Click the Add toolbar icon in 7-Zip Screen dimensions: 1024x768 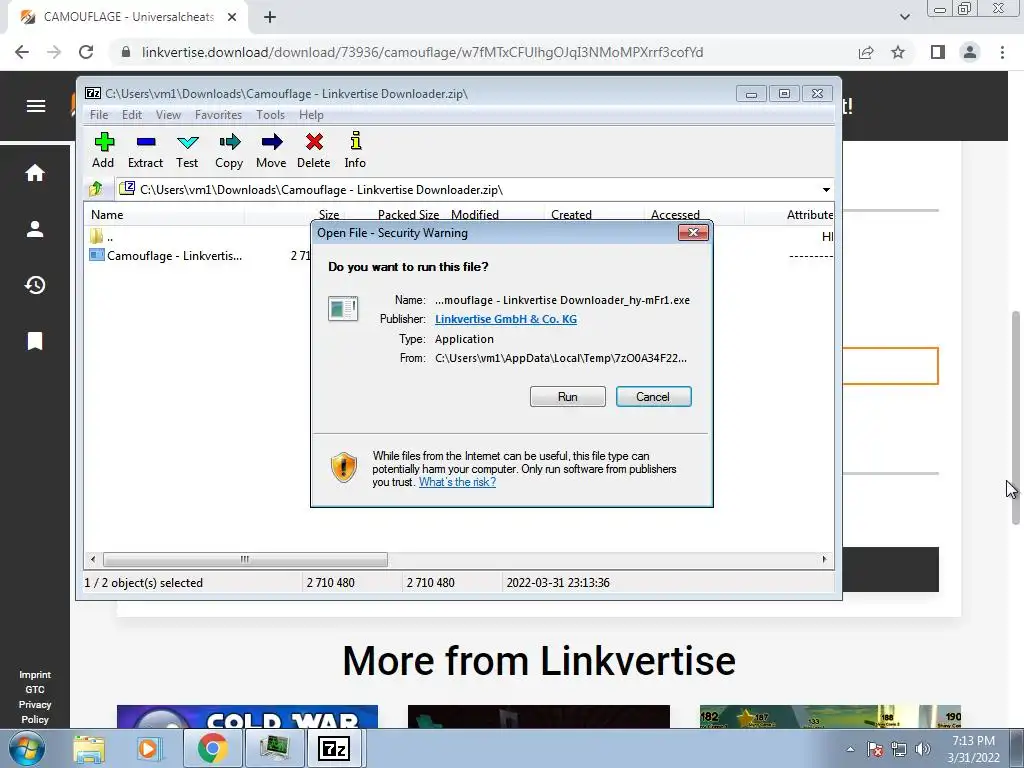[x=103, y=150]
